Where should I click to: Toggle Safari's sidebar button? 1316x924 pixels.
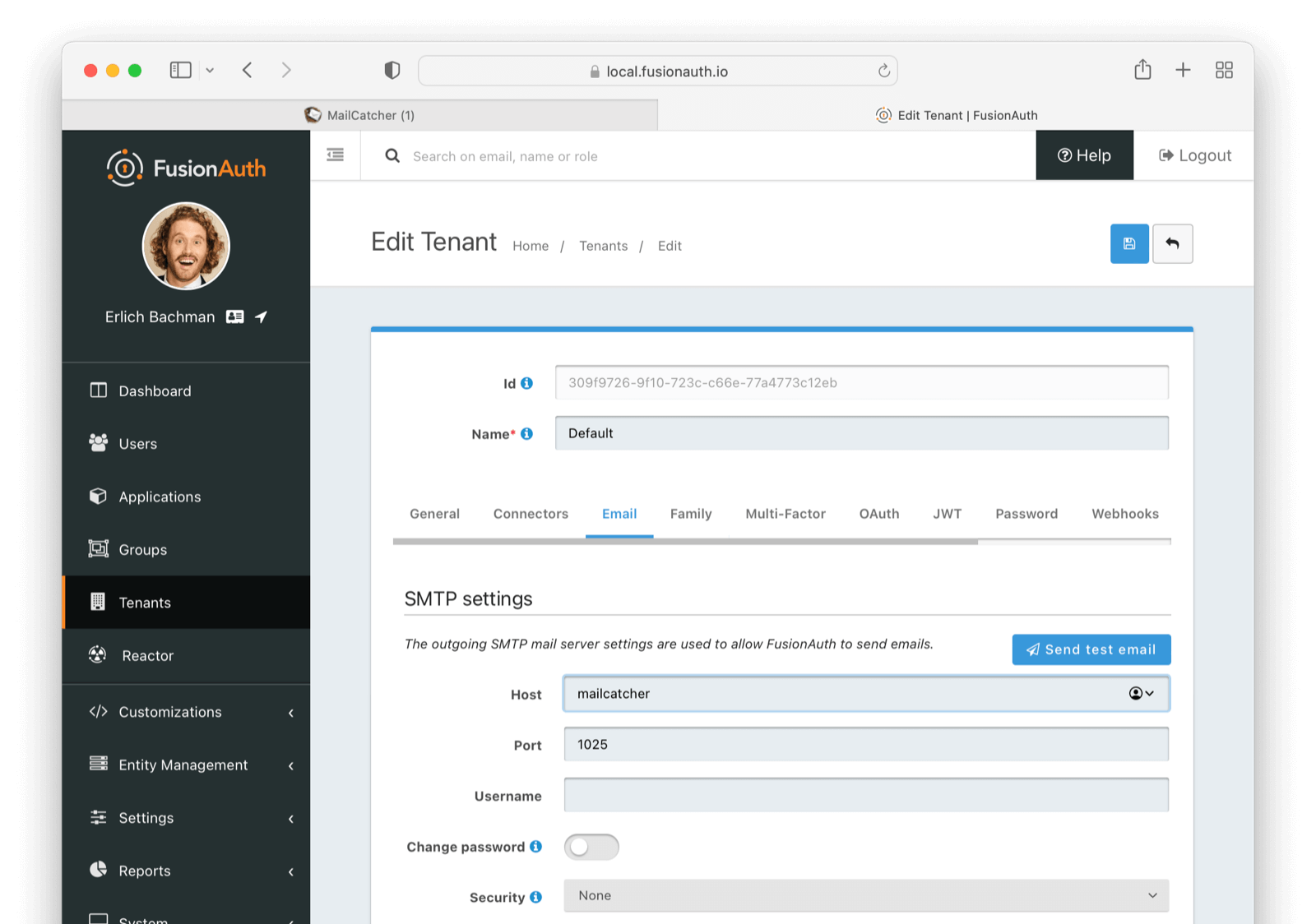pyautogui.click(x=180, y=70)
